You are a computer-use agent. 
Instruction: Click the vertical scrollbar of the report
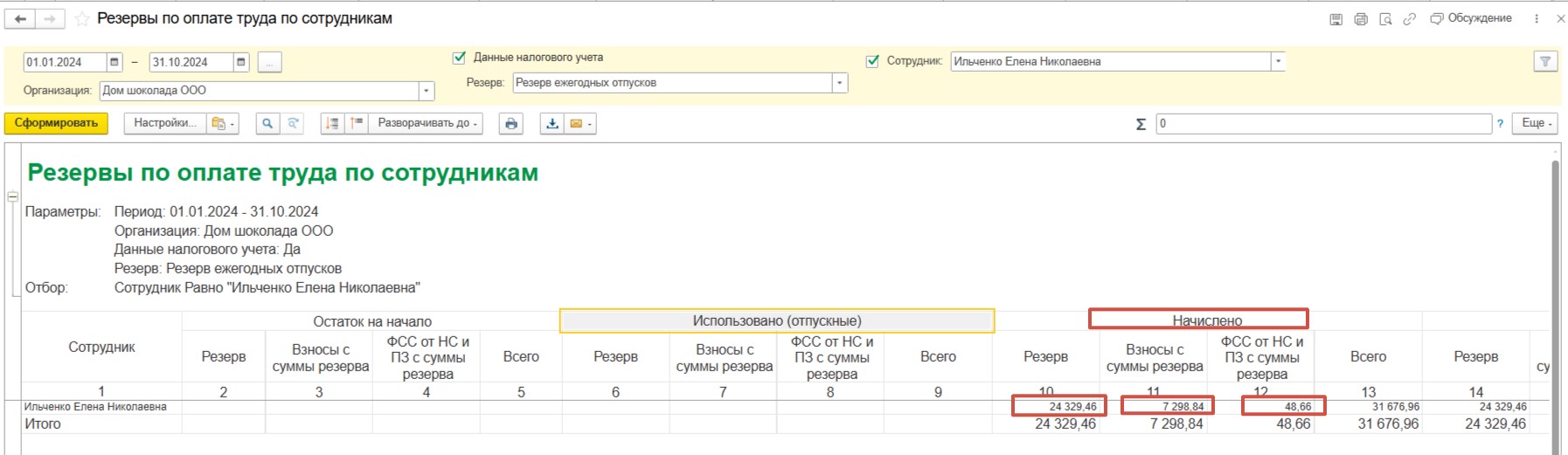(1556, 297)
